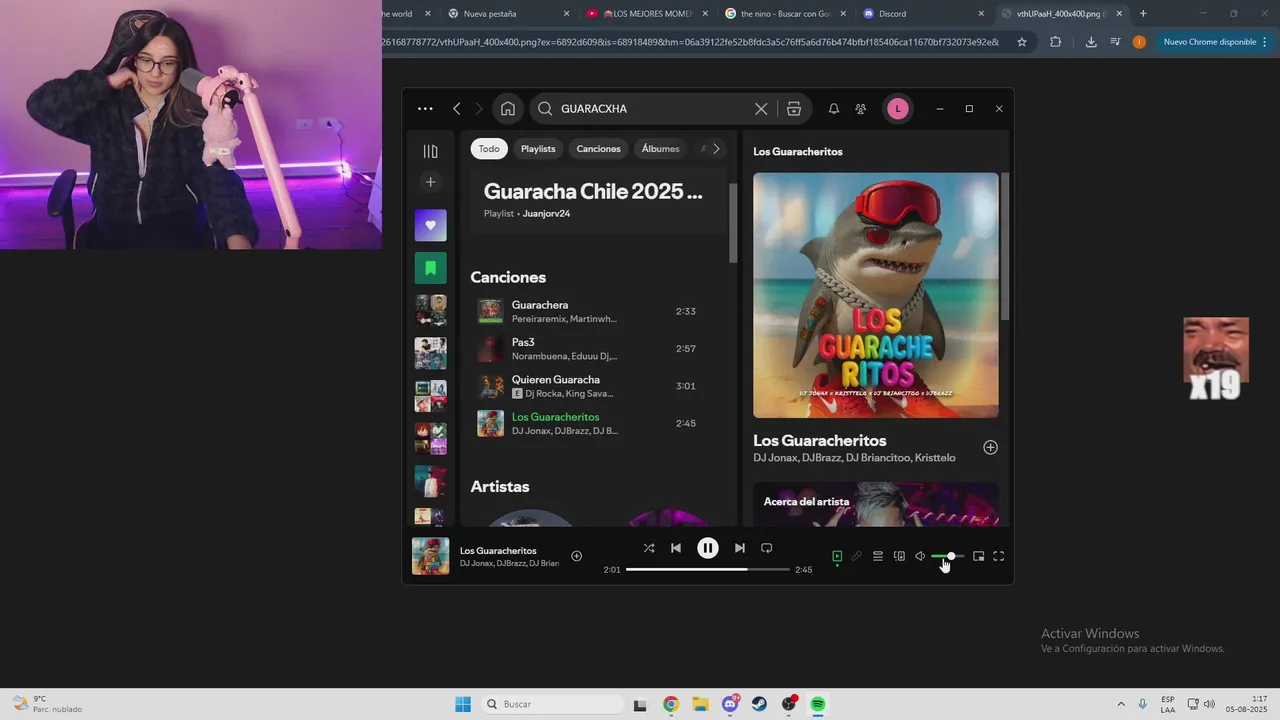Expand Your Library sidebar
This screenshot has height=720, width=1280.
coord(431,151)
